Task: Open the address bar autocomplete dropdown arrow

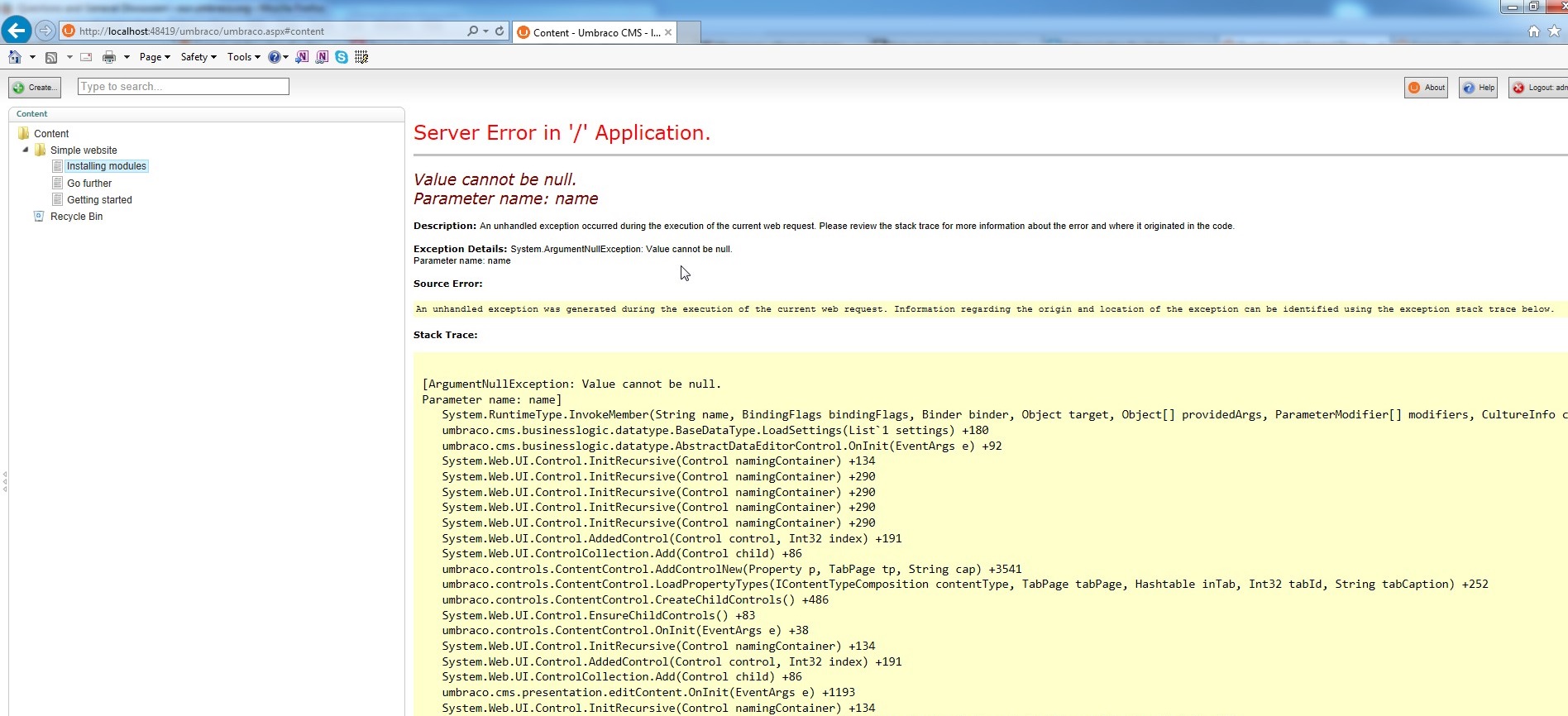Action: [x=485, y=31]
